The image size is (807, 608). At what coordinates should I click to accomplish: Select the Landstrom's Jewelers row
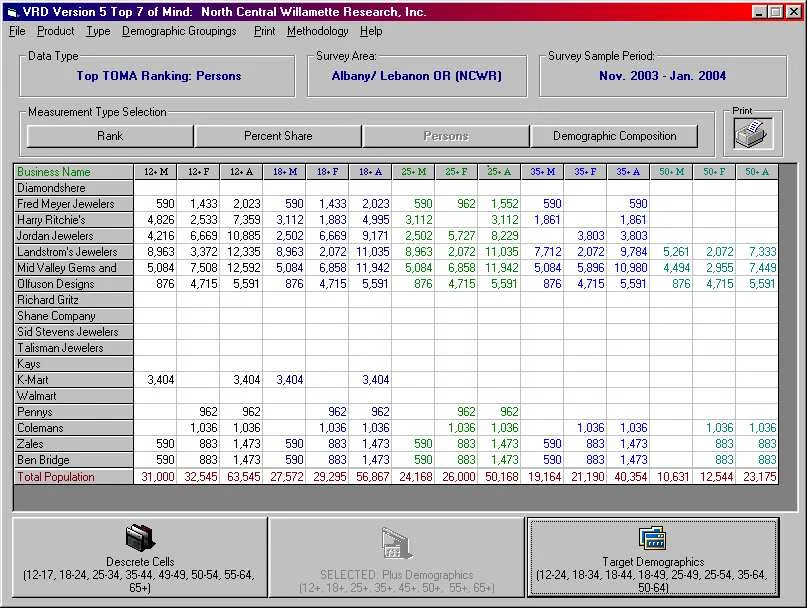pyautogui.click(x=74, y=252)
